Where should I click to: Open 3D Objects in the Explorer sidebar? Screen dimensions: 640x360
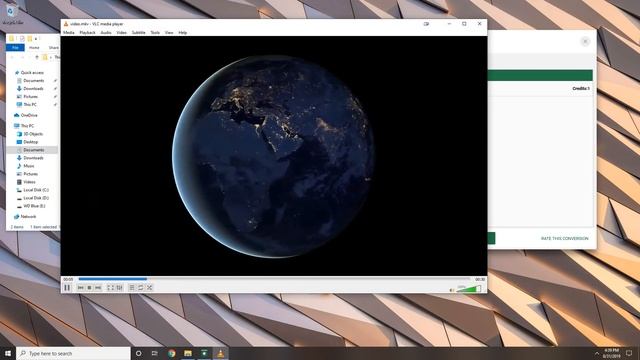[x=33, y=134]
